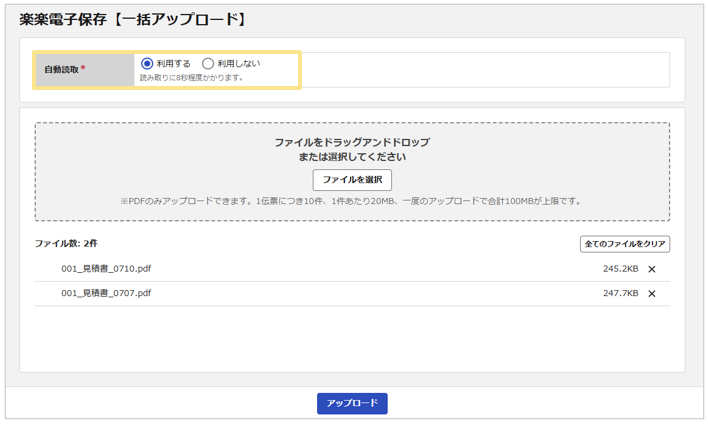Click the blue アップロード button
The width and height of the screenshot is (708, 424).
352,403
